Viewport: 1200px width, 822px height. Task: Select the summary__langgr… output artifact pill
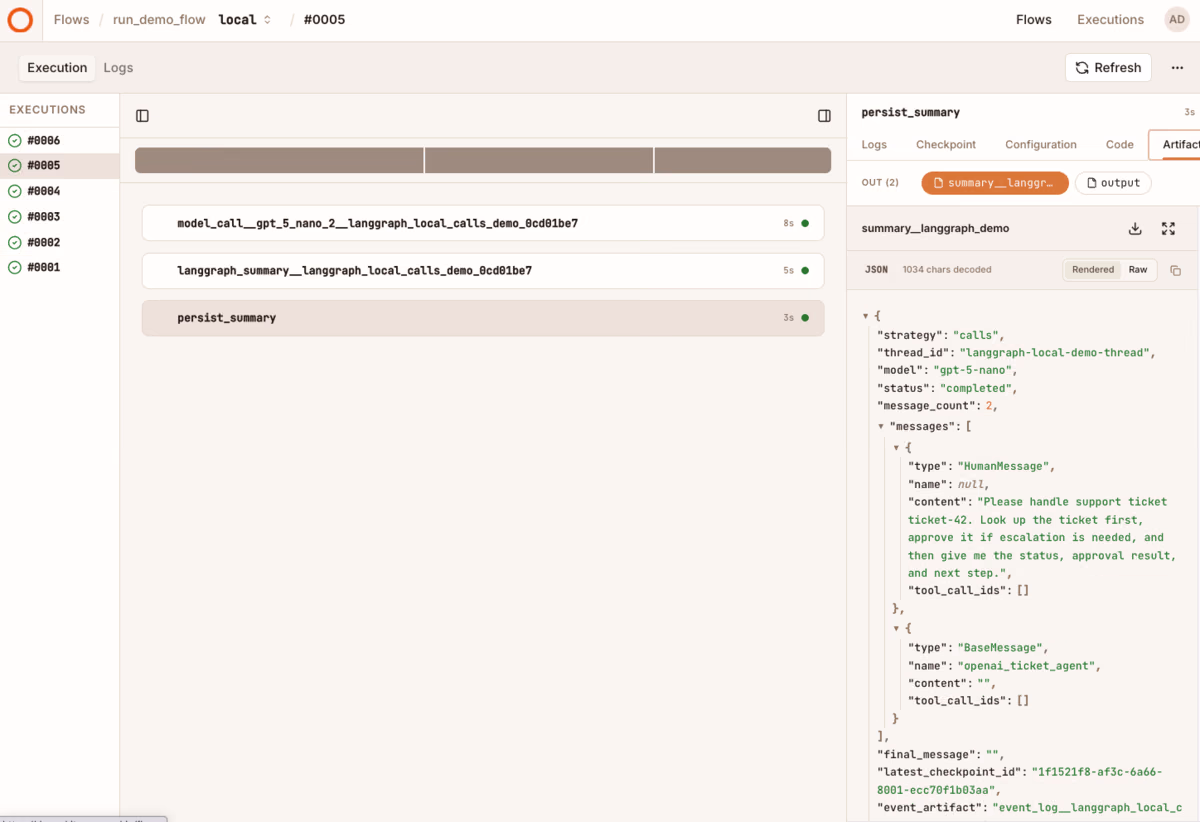995,183
